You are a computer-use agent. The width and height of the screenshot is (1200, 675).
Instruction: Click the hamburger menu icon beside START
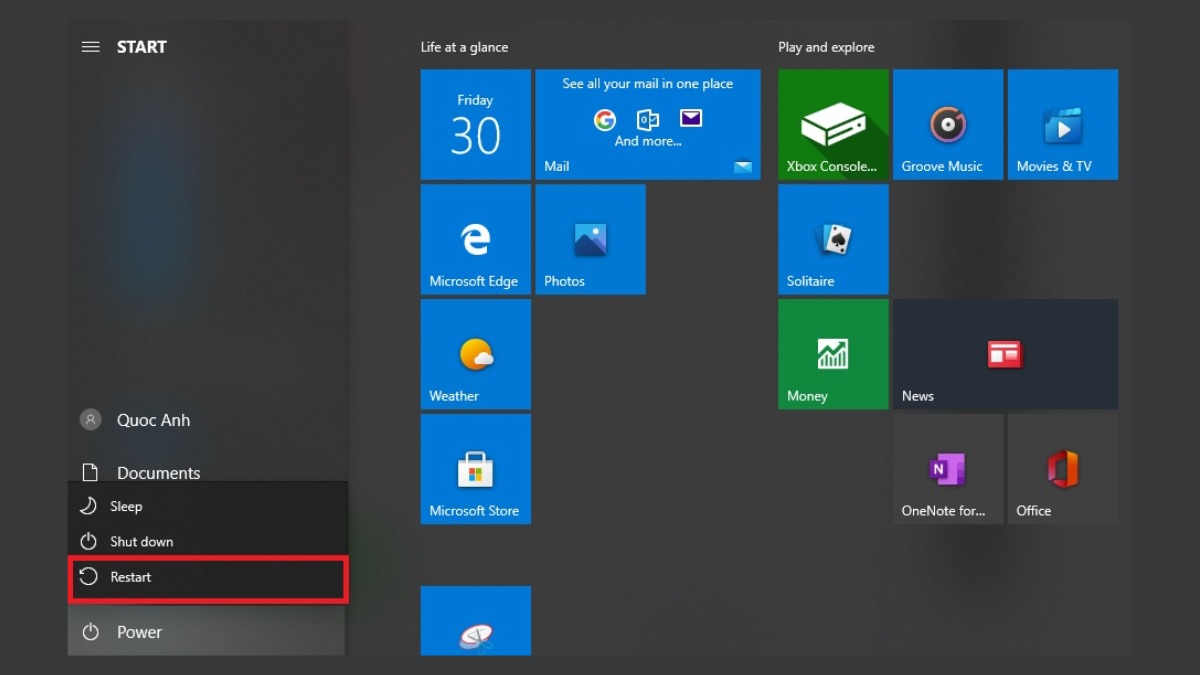click(90, 47)
